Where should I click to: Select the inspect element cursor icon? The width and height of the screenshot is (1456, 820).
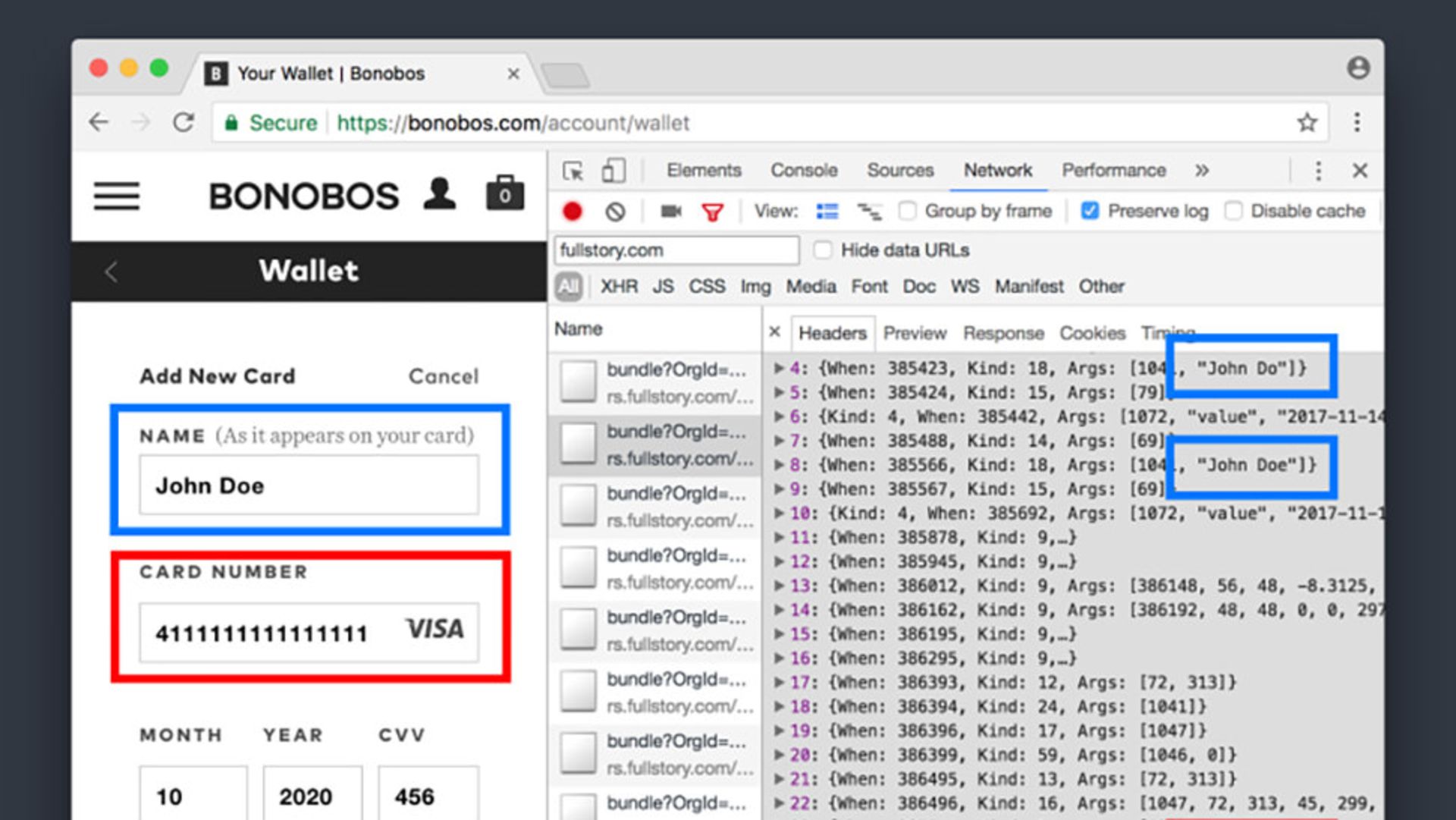[573, 171]
